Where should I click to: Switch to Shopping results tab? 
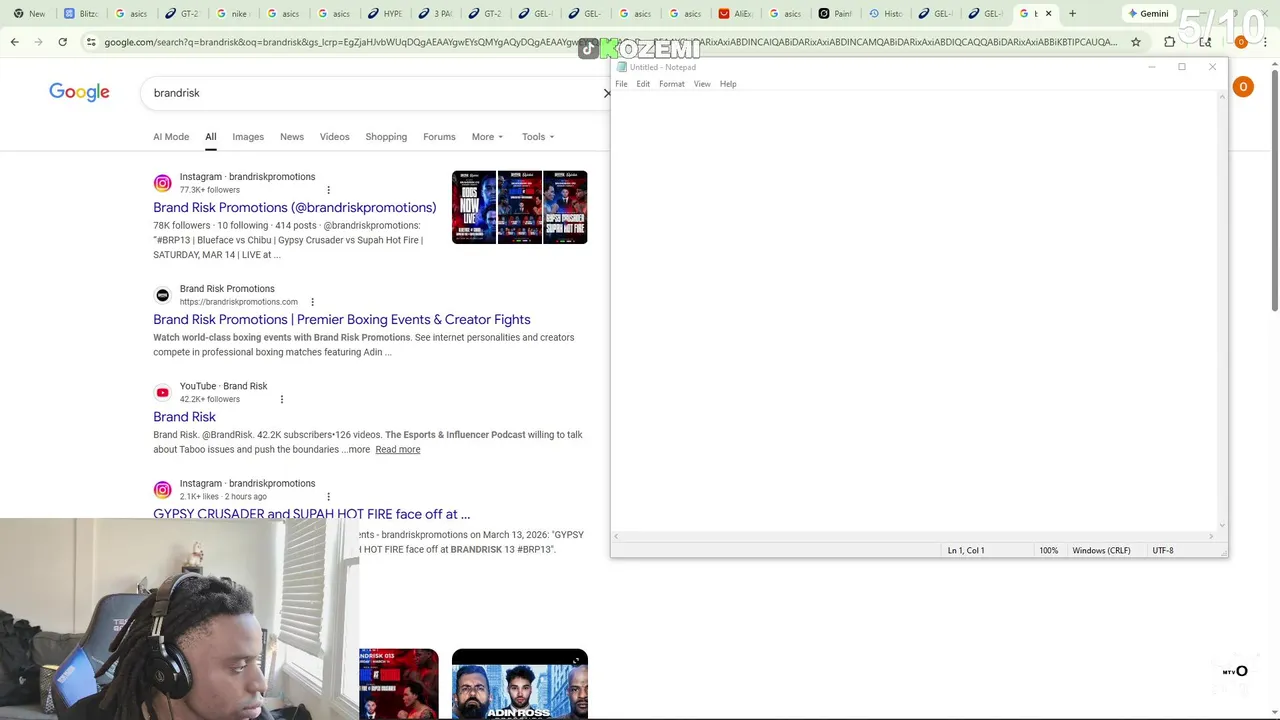pos(386,137)
